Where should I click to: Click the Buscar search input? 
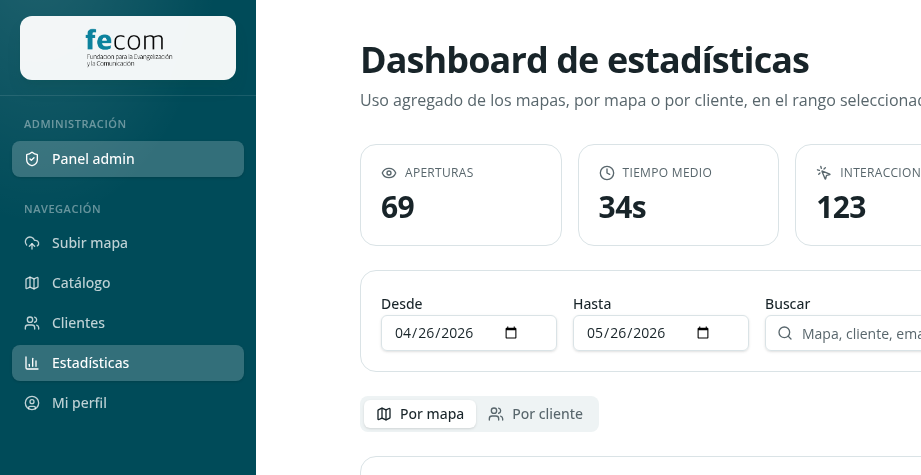tap(843, 333)
